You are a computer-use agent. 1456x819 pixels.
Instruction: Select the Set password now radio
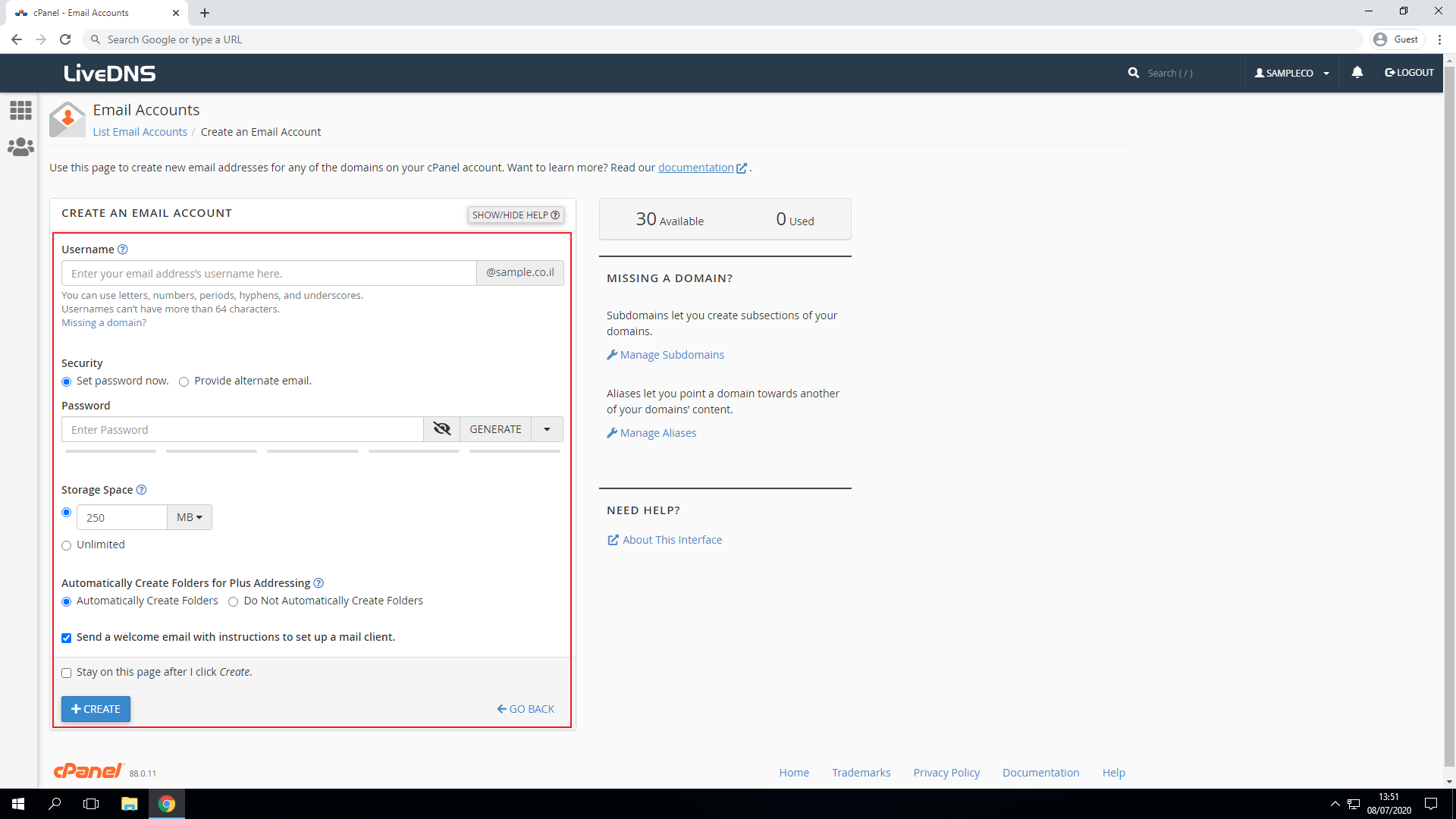click(x=67, y=381)
